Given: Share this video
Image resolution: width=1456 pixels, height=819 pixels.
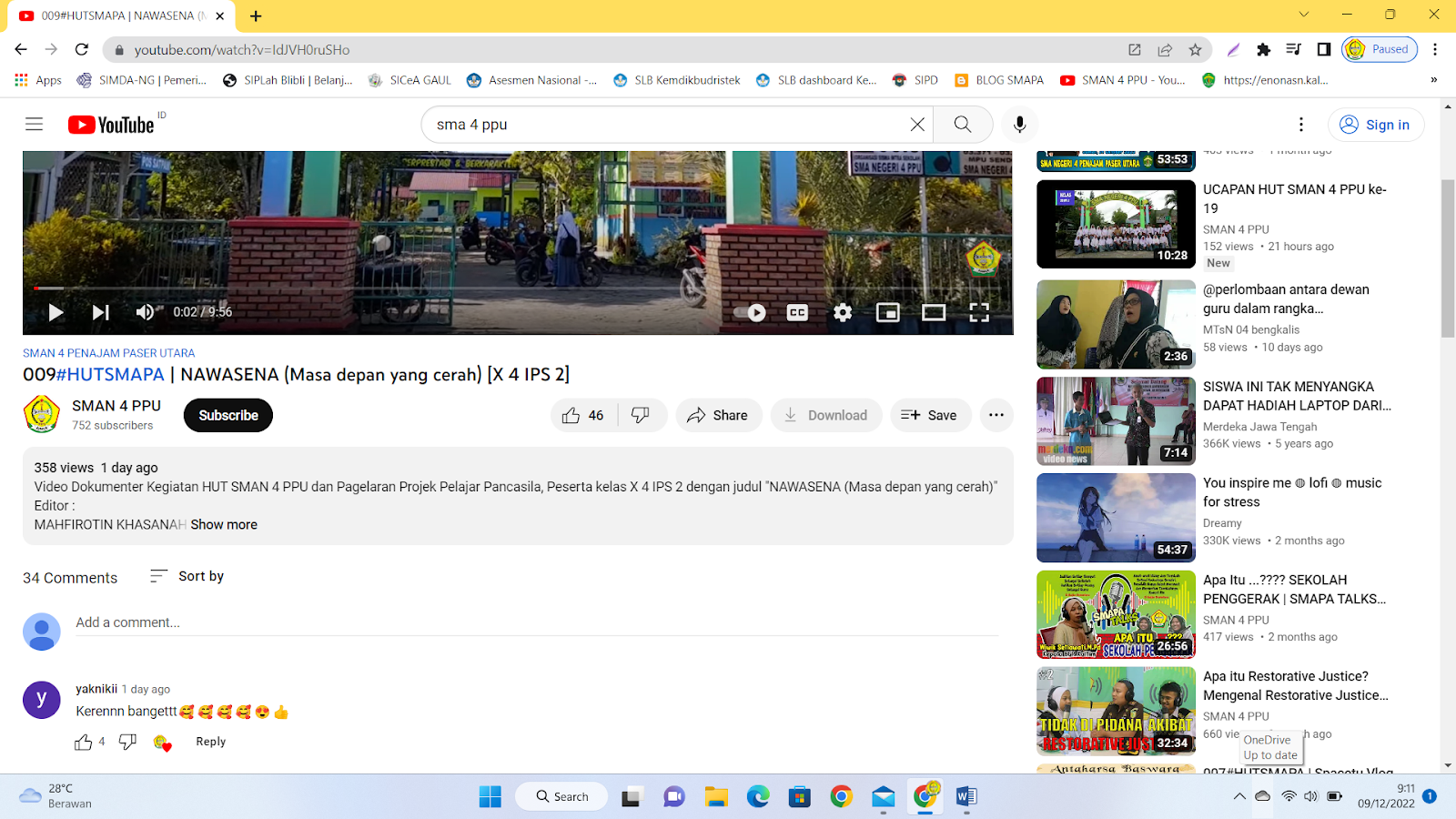Looking at the screenshot, I should tap(718, 415).
